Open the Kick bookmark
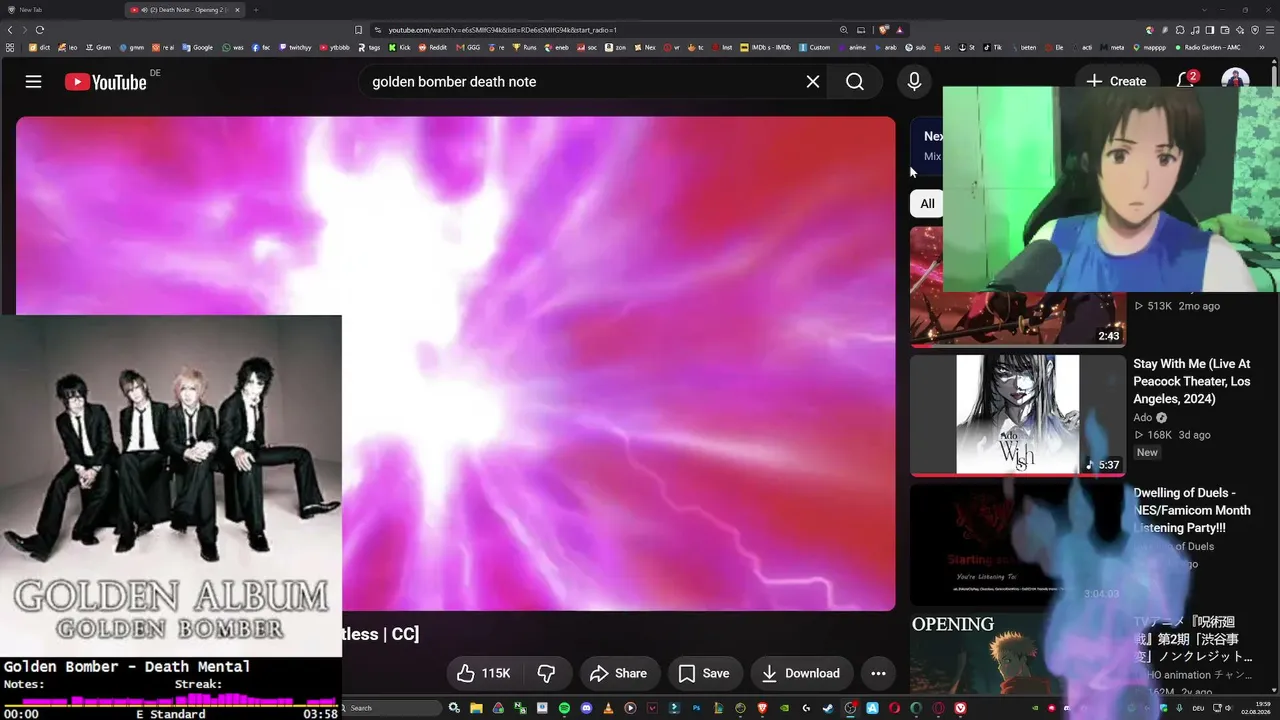 click(x=400, y=47)
